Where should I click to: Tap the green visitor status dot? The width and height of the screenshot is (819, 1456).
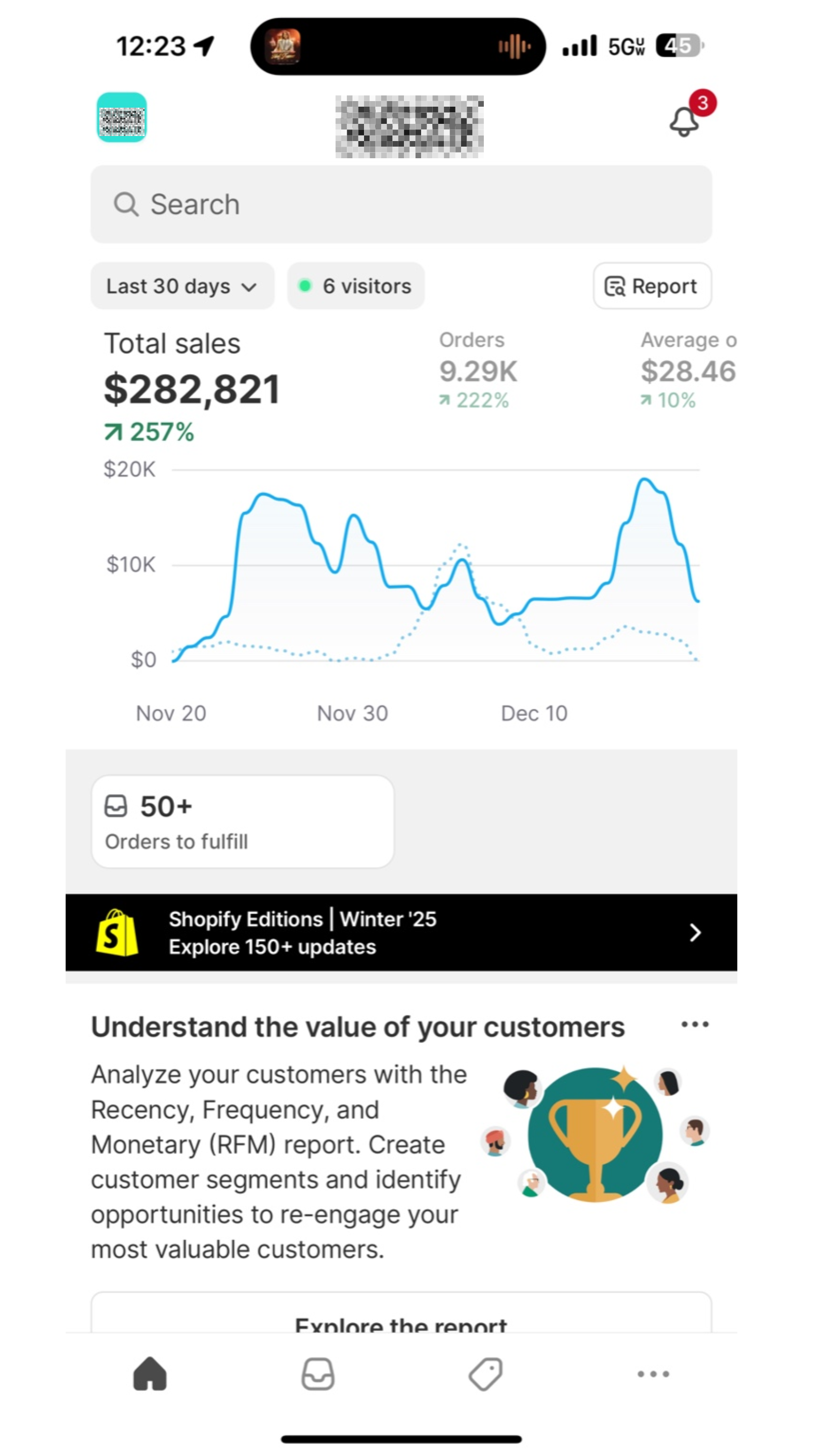pyautogui.click(x=306, y=286)
